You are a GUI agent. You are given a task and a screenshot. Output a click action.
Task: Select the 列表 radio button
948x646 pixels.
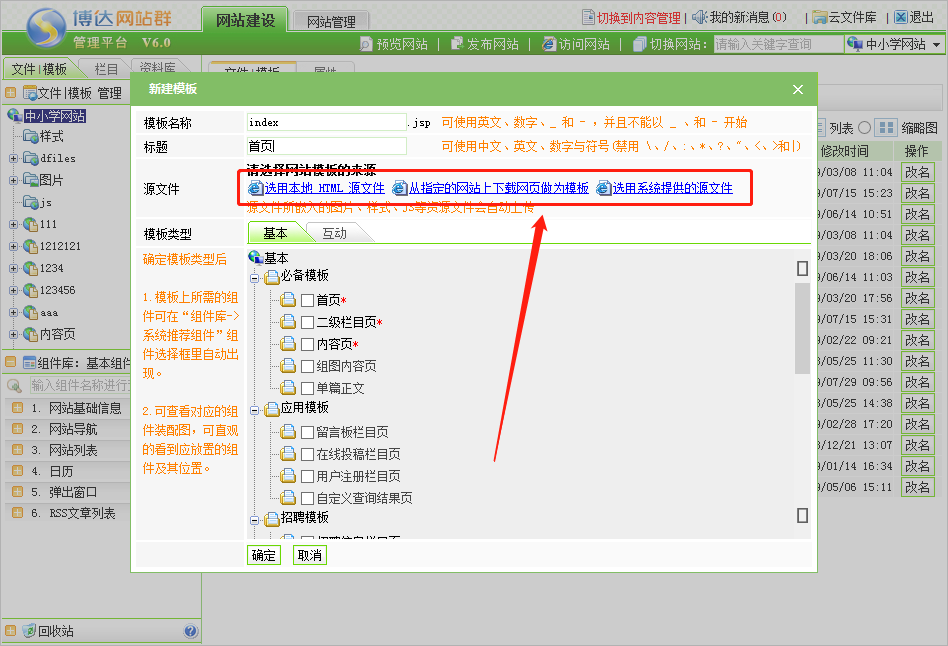pyautogui.click(x=864, y=128)
